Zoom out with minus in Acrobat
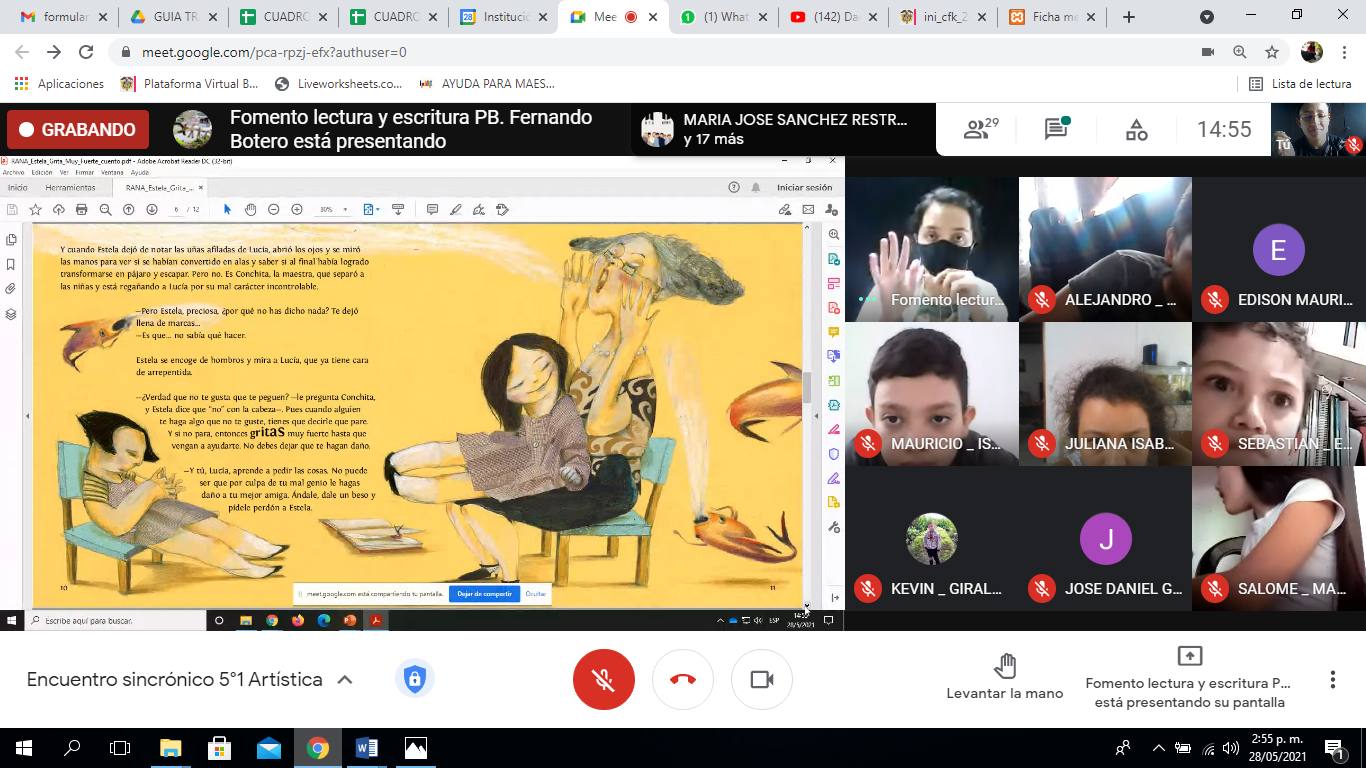Image resolution: width=1366 pixels, height=768 pixels. pyautogui.click(x=273, y=209)
